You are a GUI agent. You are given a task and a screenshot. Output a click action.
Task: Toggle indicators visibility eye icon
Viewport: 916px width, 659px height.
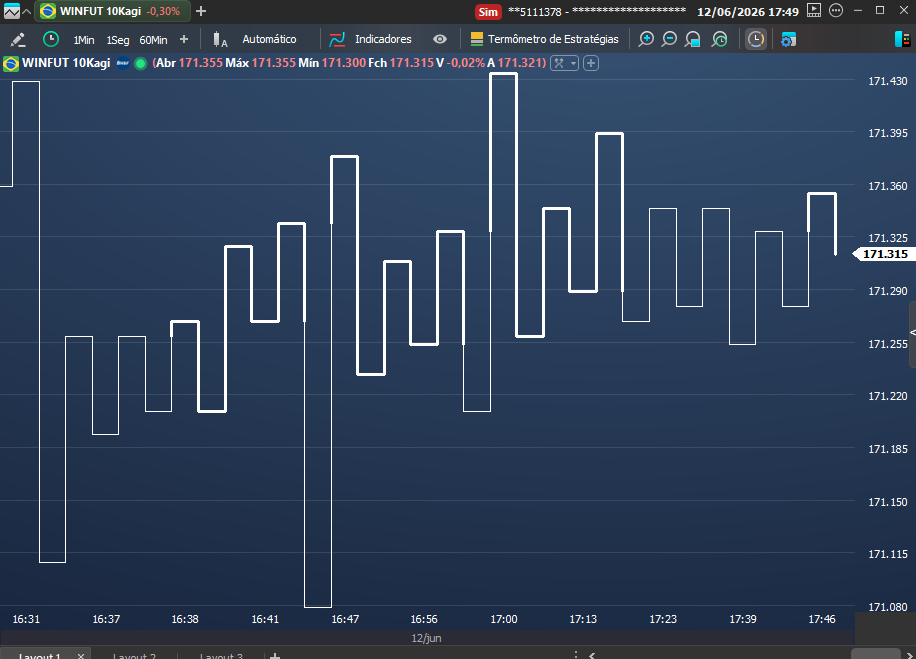pyautogui.click(x=440, y=39)
